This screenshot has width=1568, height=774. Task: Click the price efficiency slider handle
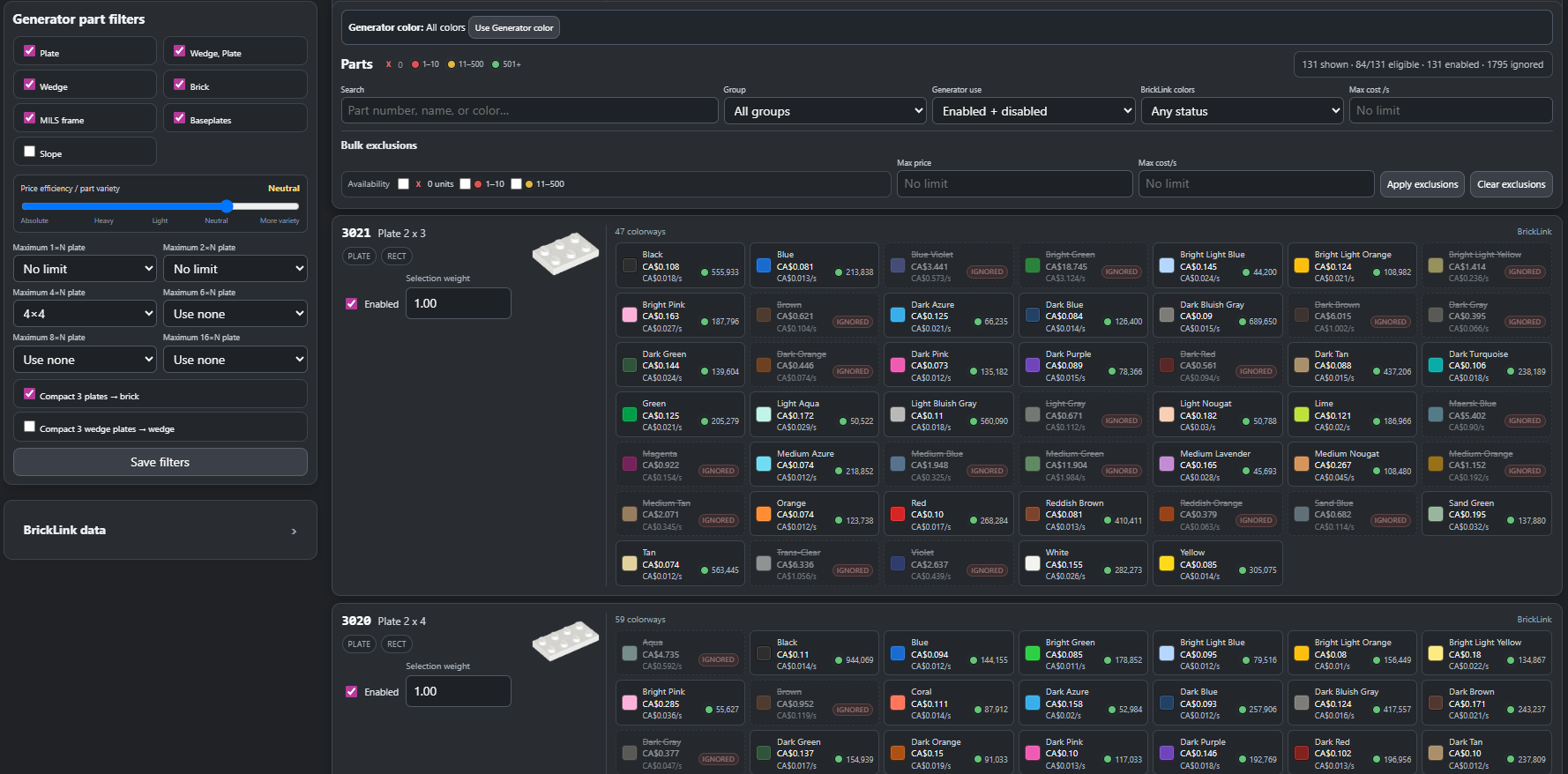click(x=227, y=206)
